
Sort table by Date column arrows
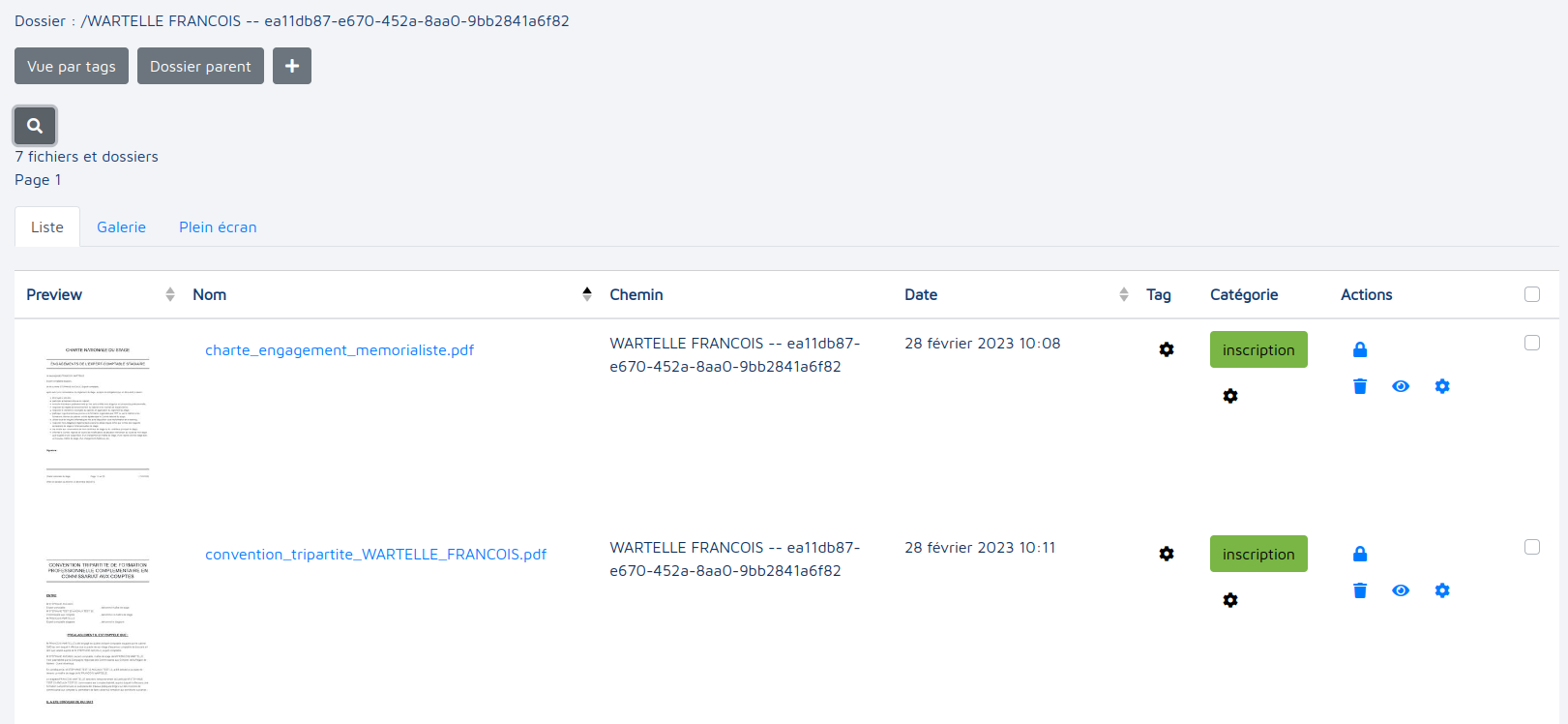(x=1123, y=294)
